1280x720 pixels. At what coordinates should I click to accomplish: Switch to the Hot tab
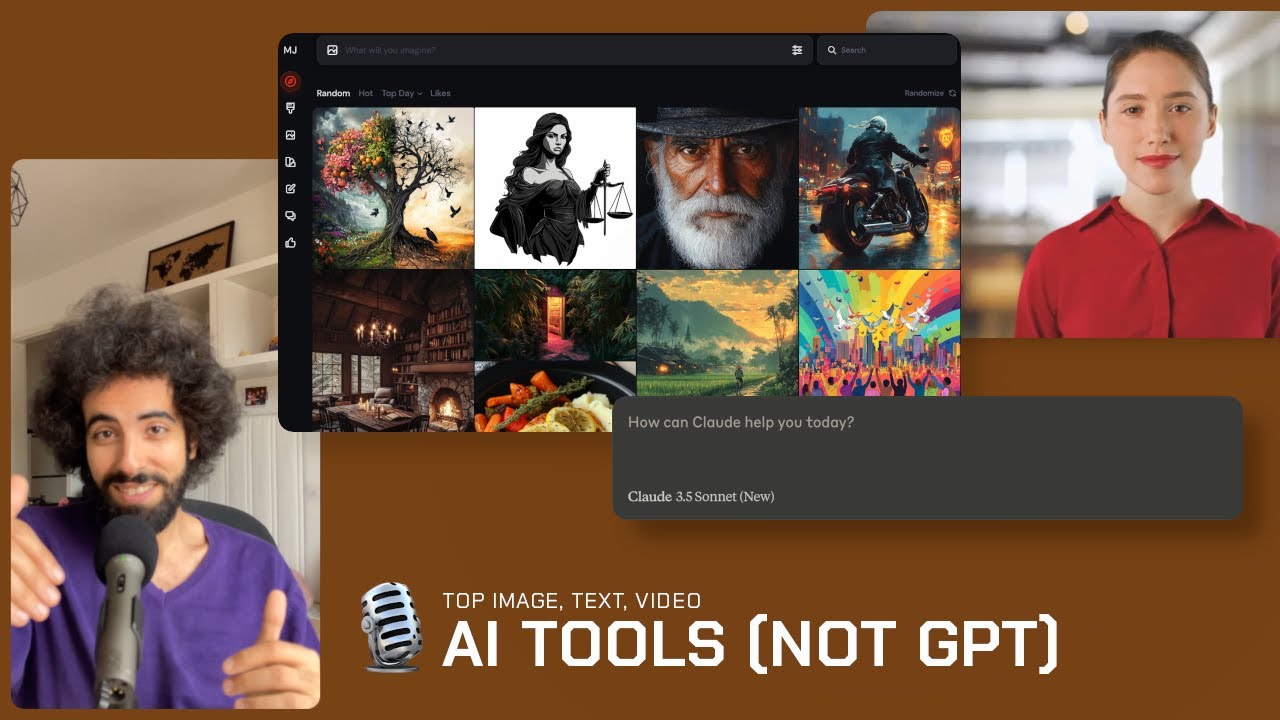tap(366, 93)
